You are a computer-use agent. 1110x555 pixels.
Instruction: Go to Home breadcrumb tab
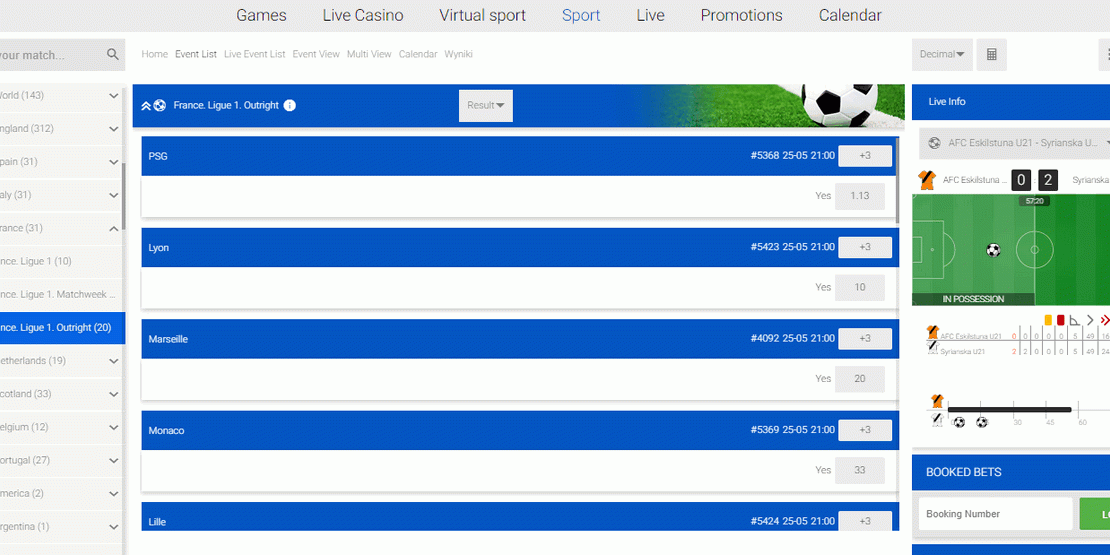tap(154, 54)
